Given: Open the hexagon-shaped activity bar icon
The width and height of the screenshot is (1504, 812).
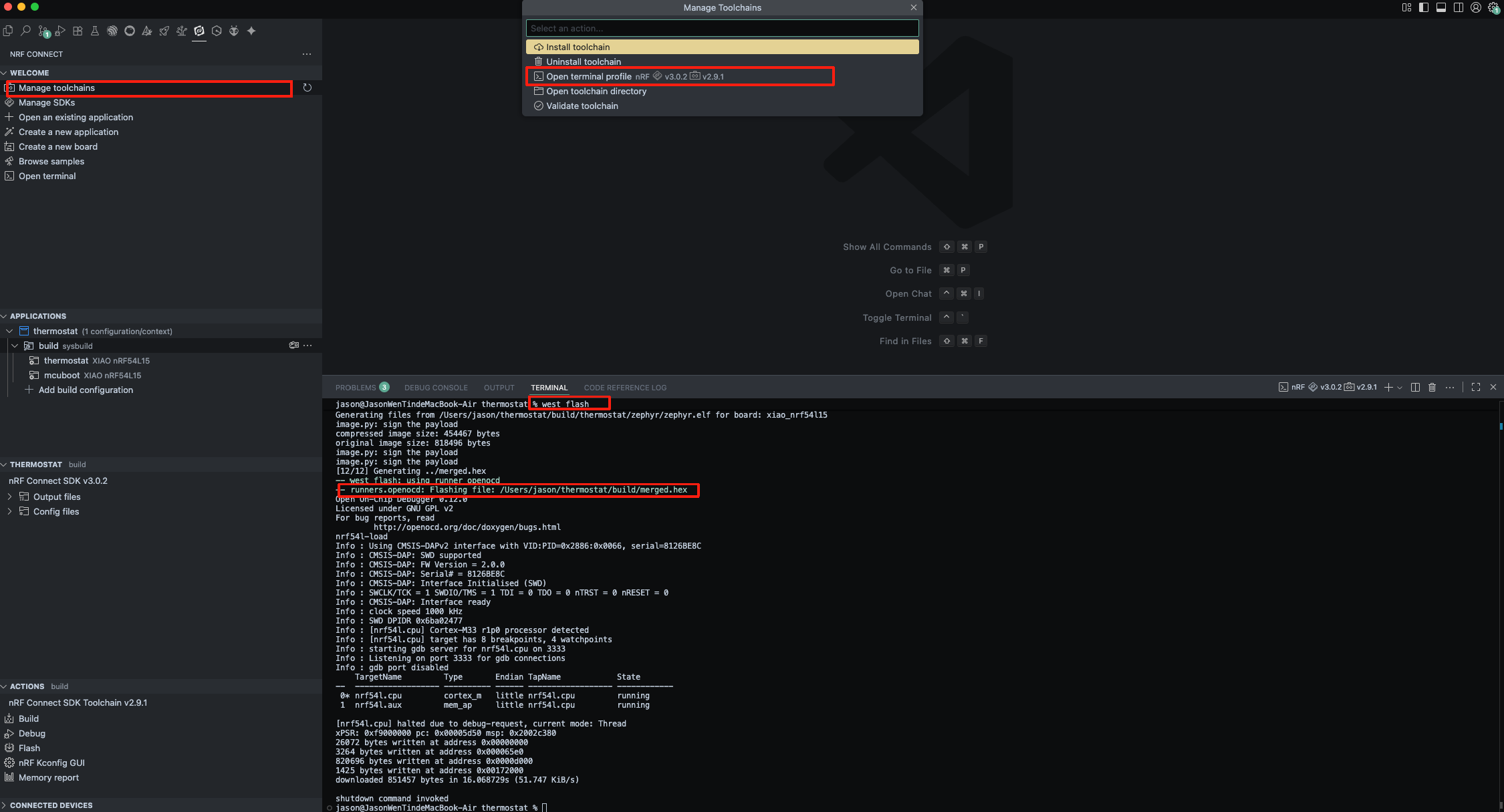Looking at the screenshot, I should tap(217, 31).
